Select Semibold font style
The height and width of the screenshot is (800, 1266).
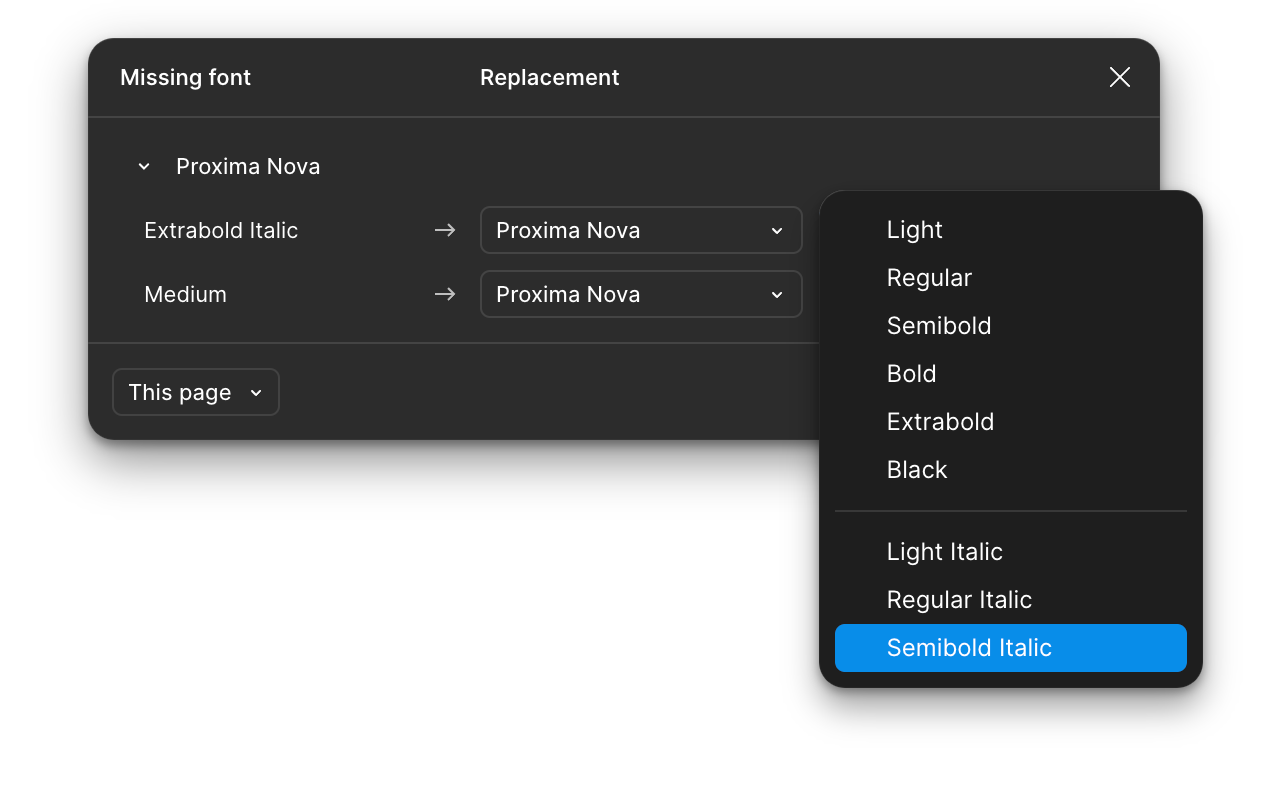tap(1011, 326)
